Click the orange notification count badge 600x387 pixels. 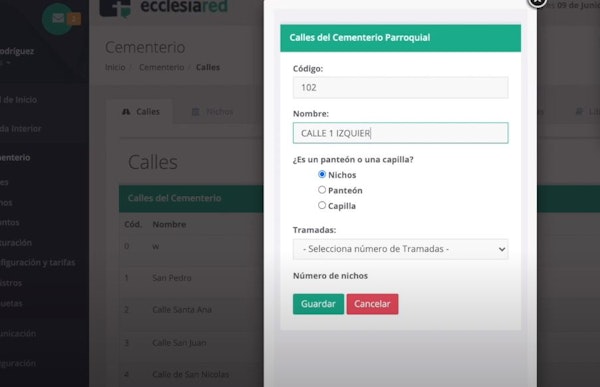74,19
